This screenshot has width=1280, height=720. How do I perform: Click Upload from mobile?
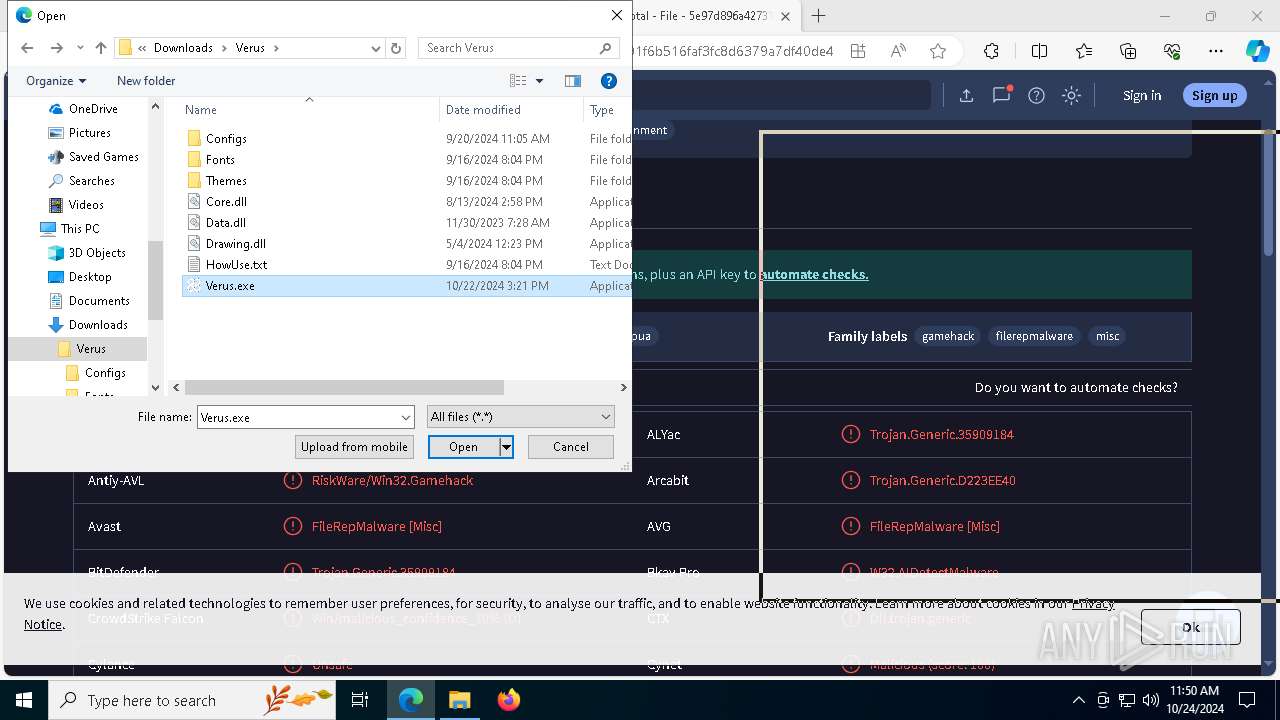(x=354, y=447)
